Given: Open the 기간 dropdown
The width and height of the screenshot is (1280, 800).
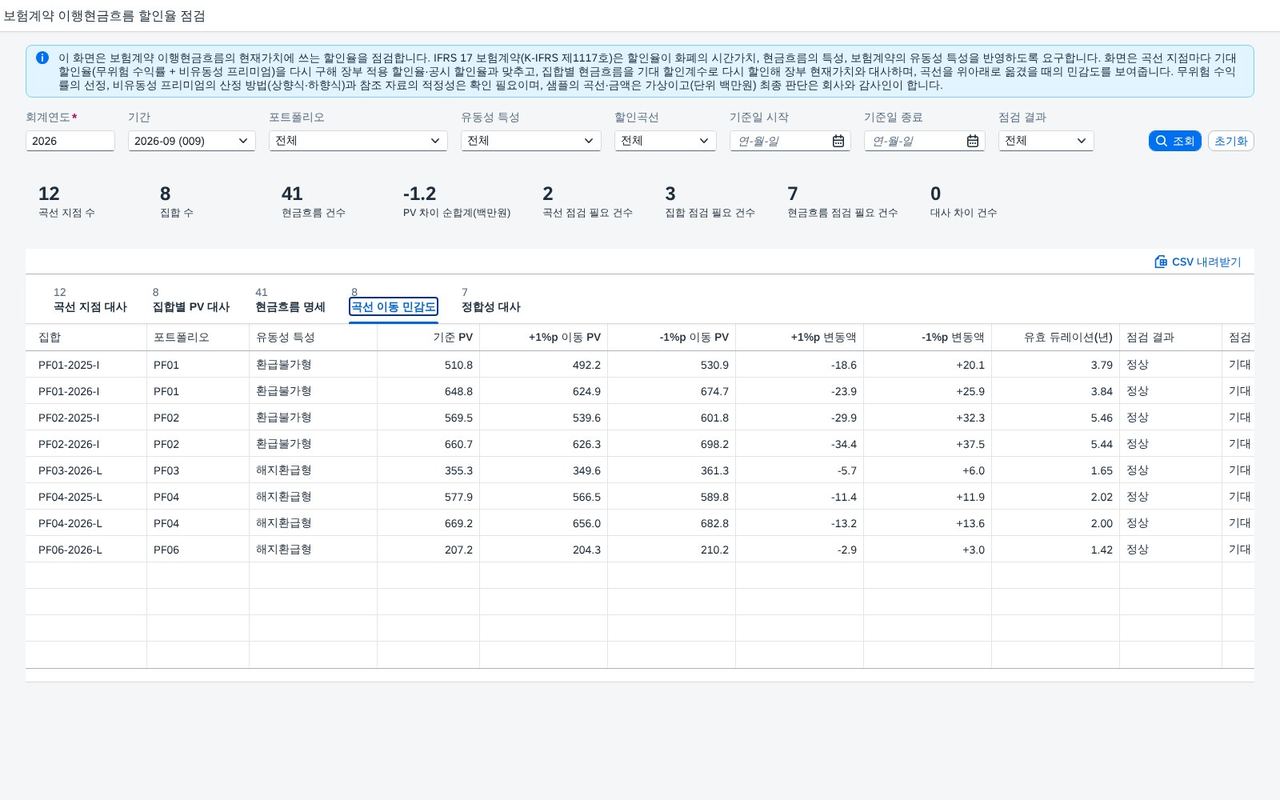Looking at the screenshot, I should (x=190, y=141).
